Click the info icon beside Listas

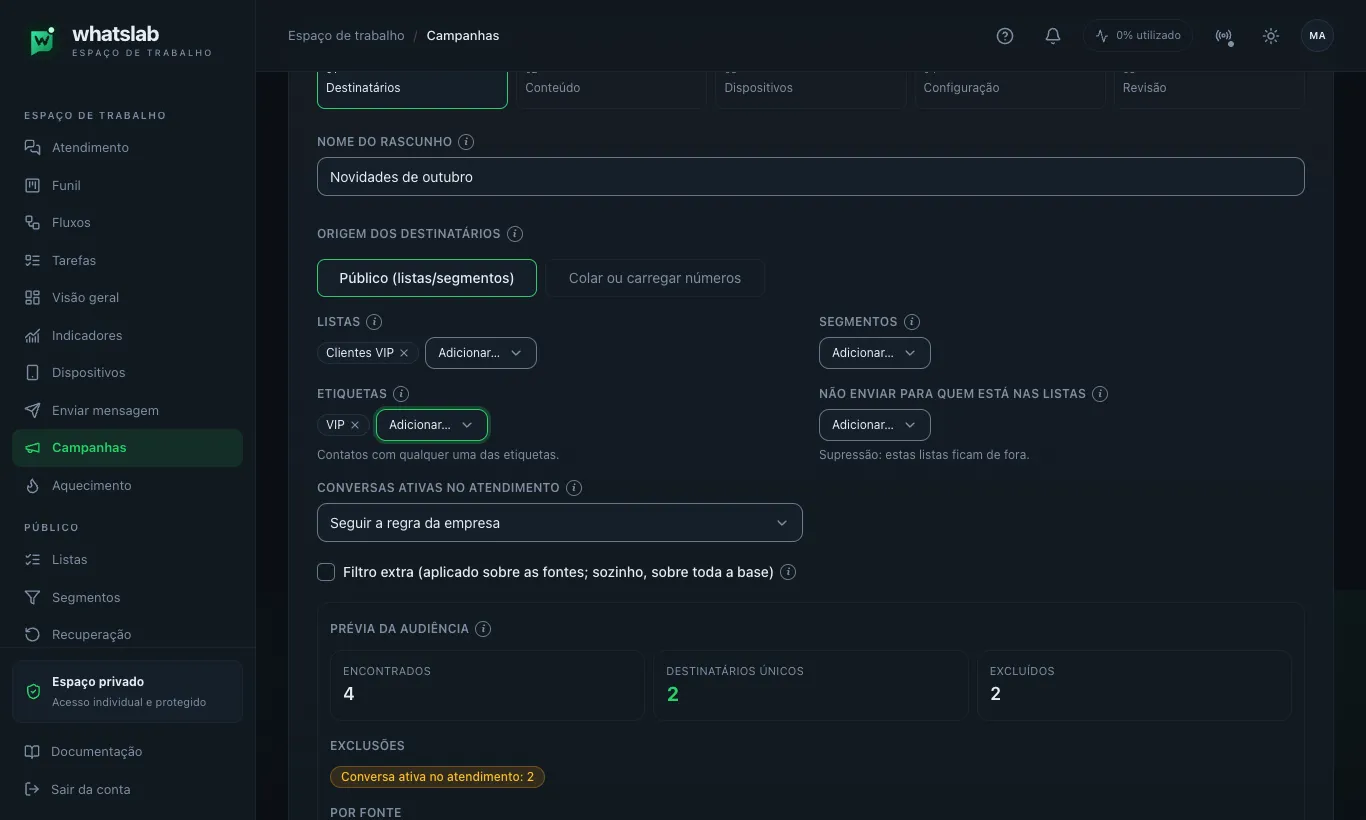click(374, 322)
